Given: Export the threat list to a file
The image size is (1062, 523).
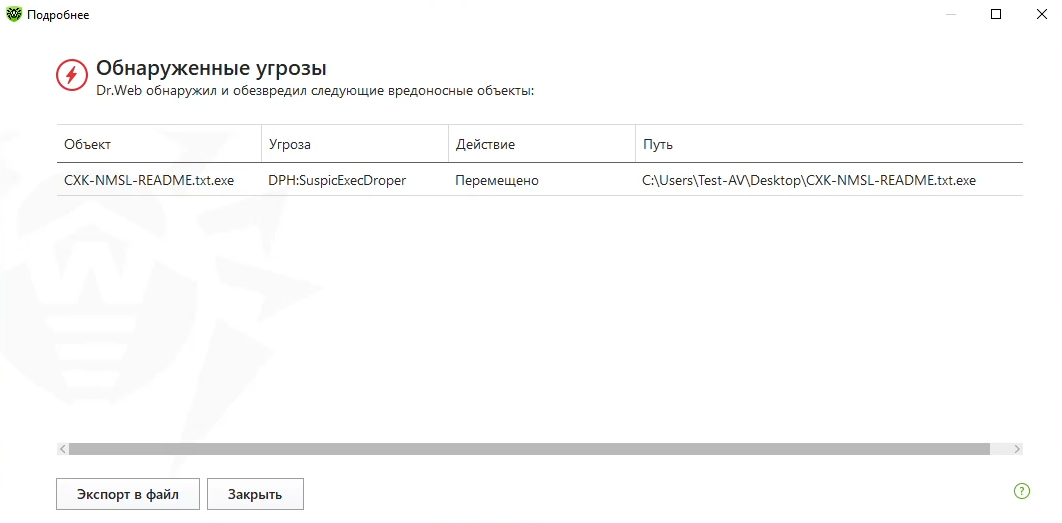Looking at the screenshot, I should pyautogui.click(x=128, y=495).
